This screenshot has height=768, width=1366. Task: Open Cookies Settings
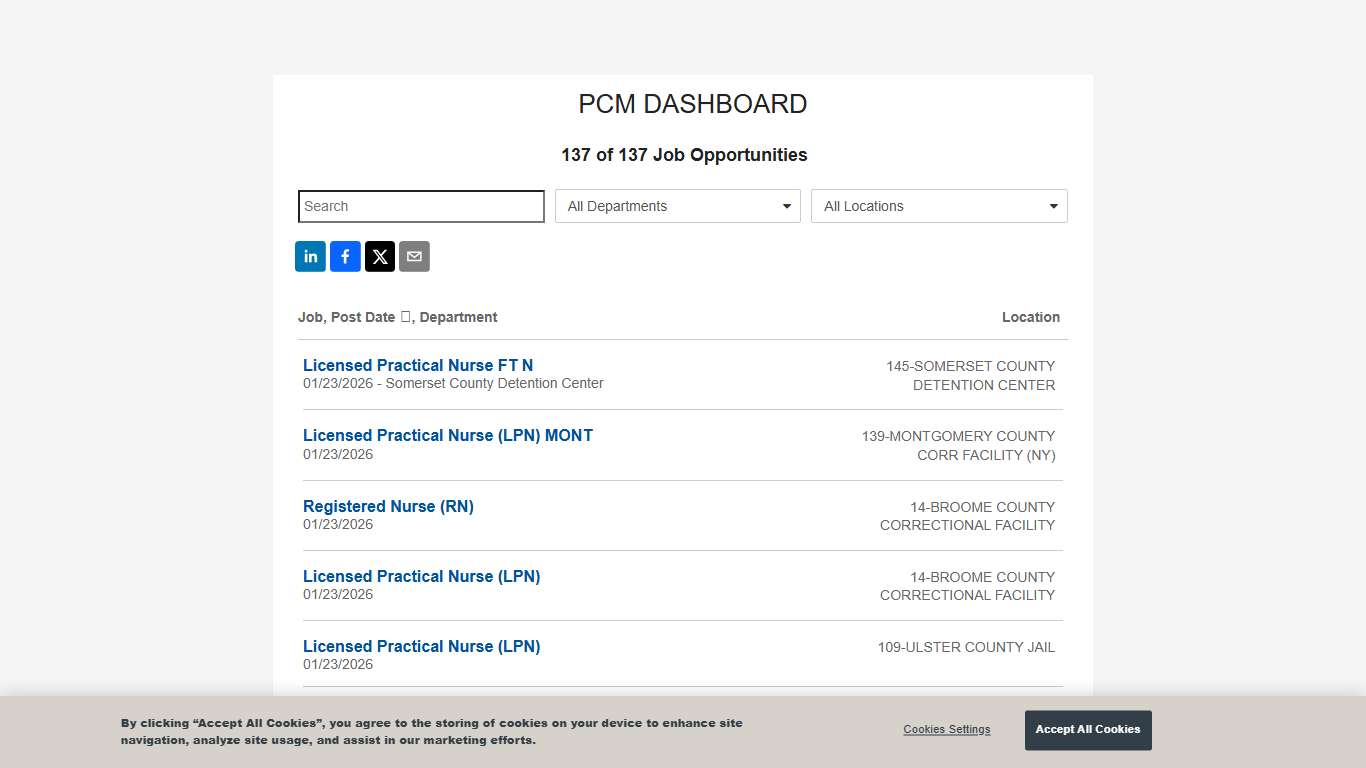coord(946,729)
